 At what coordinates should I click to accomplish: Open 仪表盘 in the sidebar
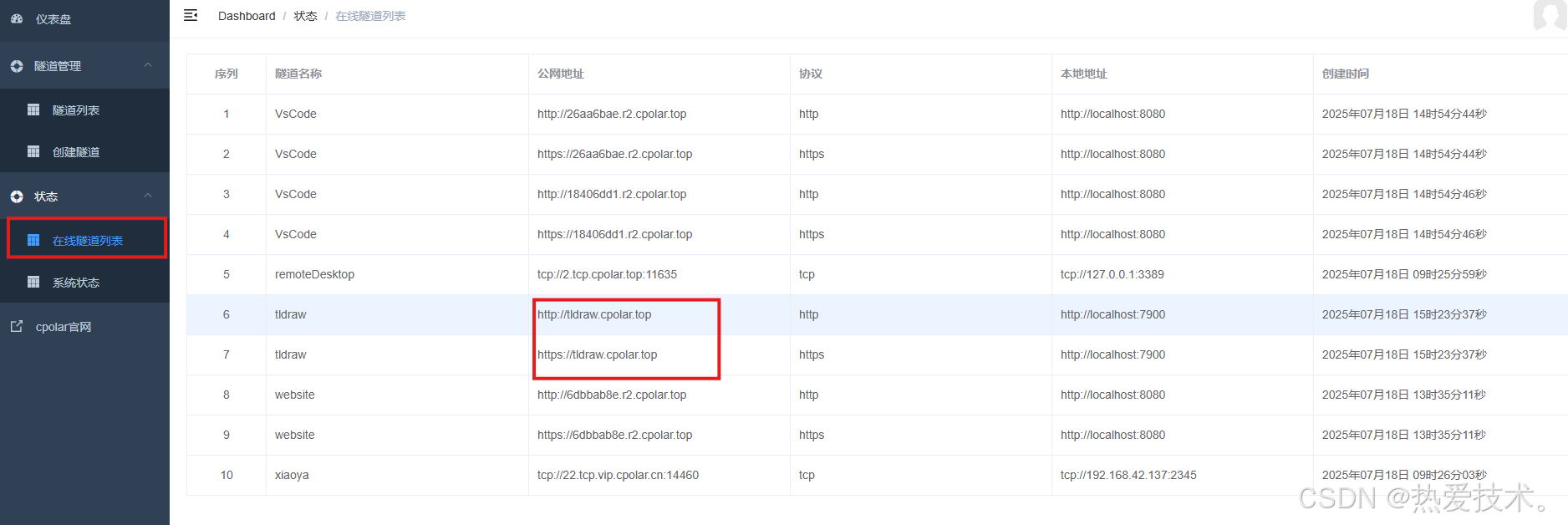[84, 19]
